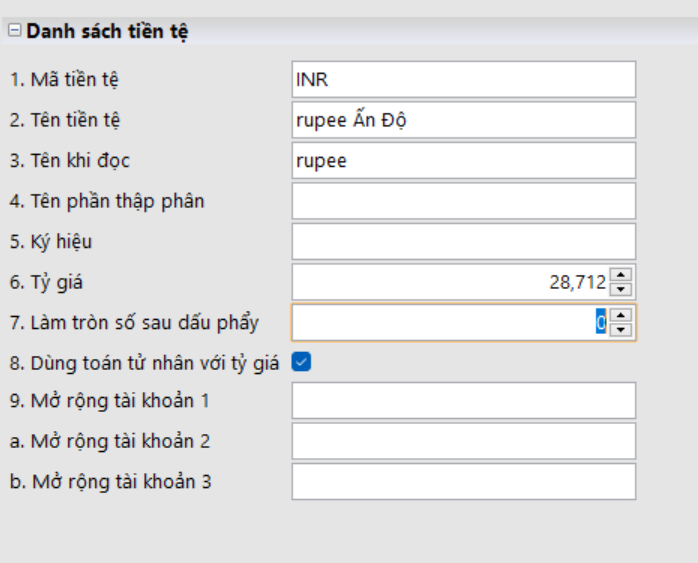Uncheck Dùng toán tử nhân với tỷ giá

pos(301,362)
